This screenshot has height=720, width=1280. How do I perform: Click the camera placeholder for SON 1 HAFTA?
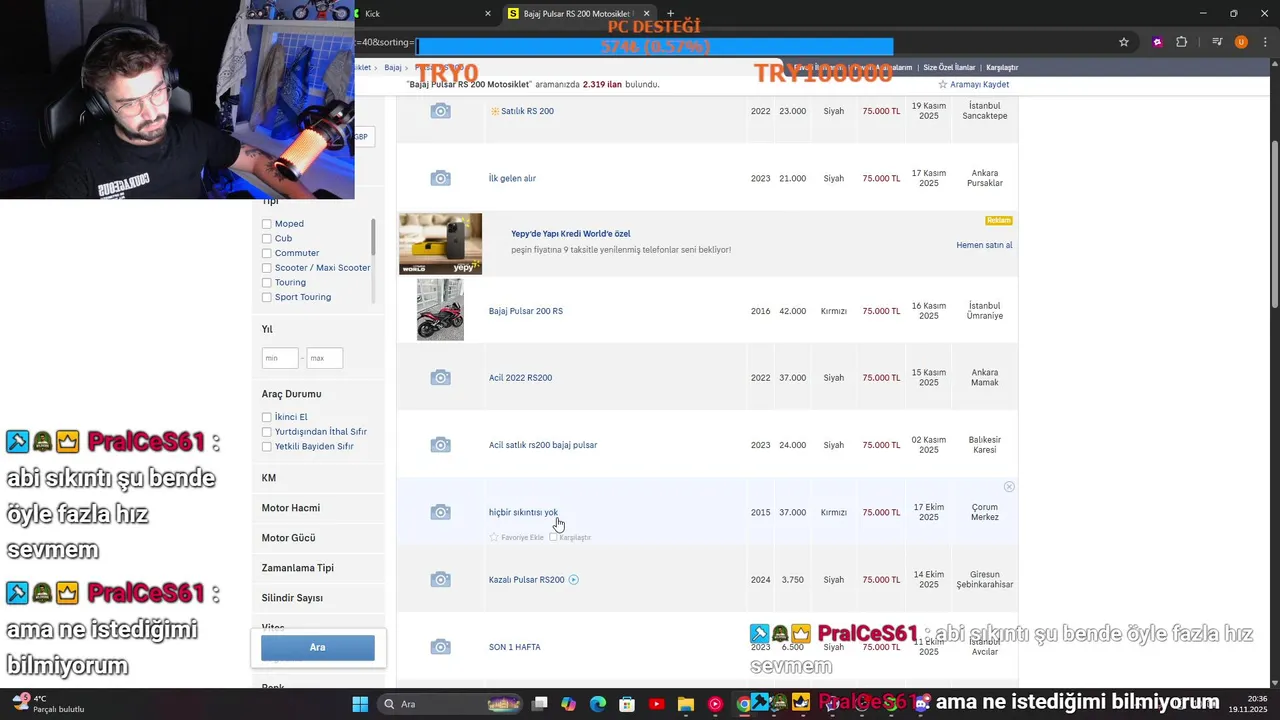[440, 647]
